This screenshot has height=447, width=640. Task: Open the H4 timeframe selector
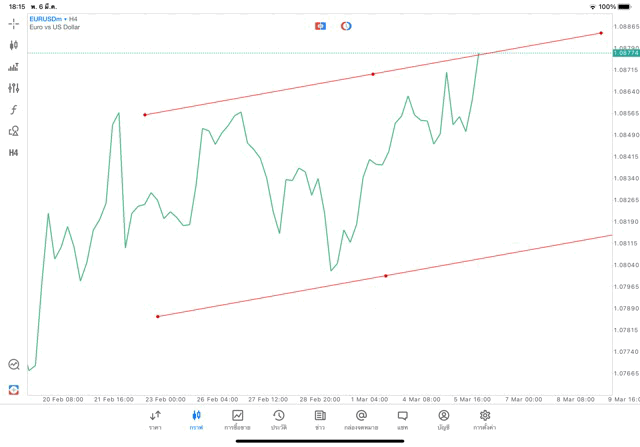(x=14, y=153)
